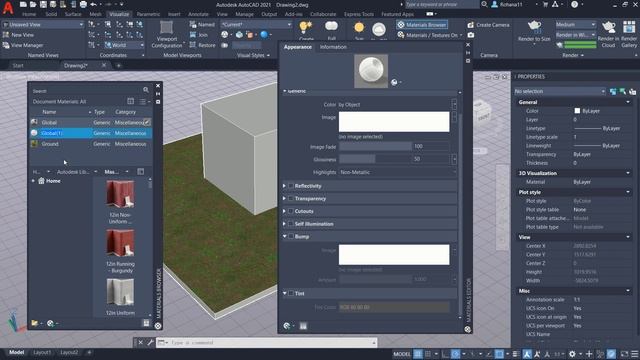Adjust the Glossiness slider

(375, 159)
